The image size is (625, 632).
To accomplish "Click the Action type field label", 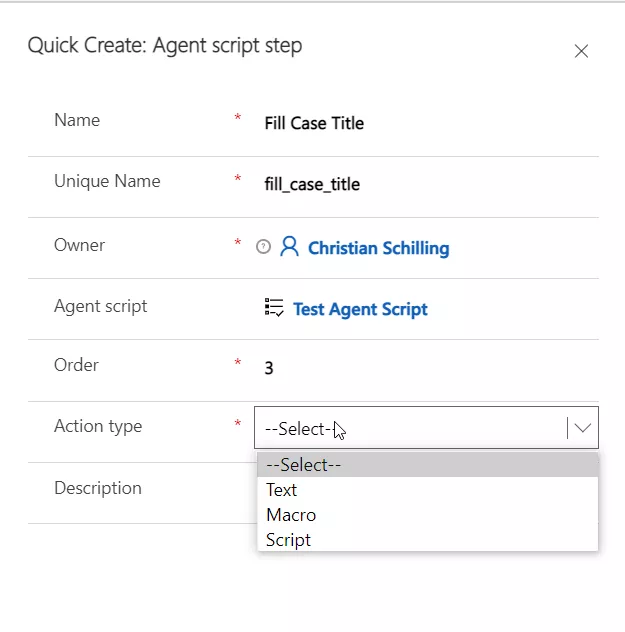I will point(98,426).
